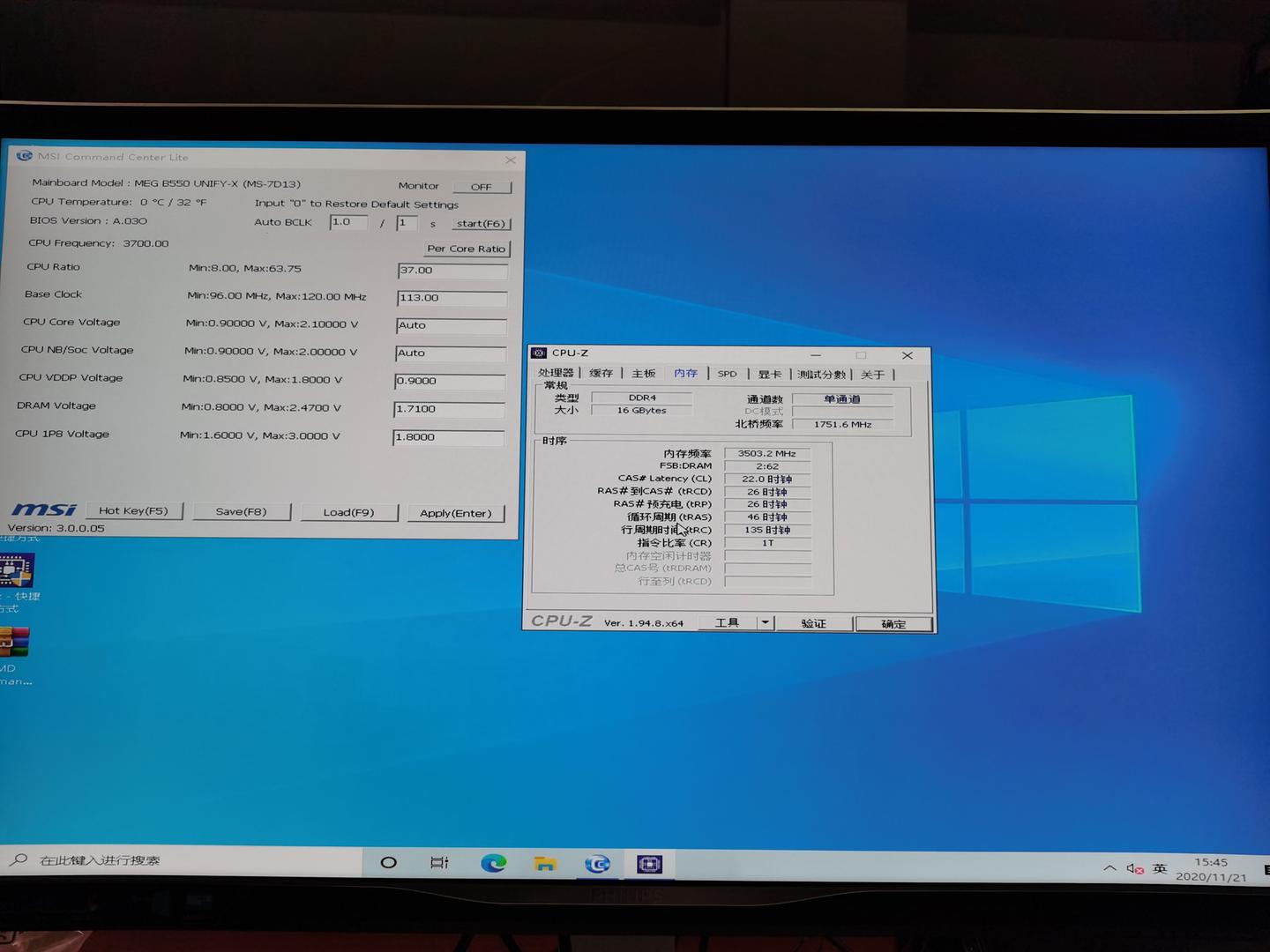Click the Save(F8) button in Command Center
This screenshot has width=1270, height=952.
242,511
